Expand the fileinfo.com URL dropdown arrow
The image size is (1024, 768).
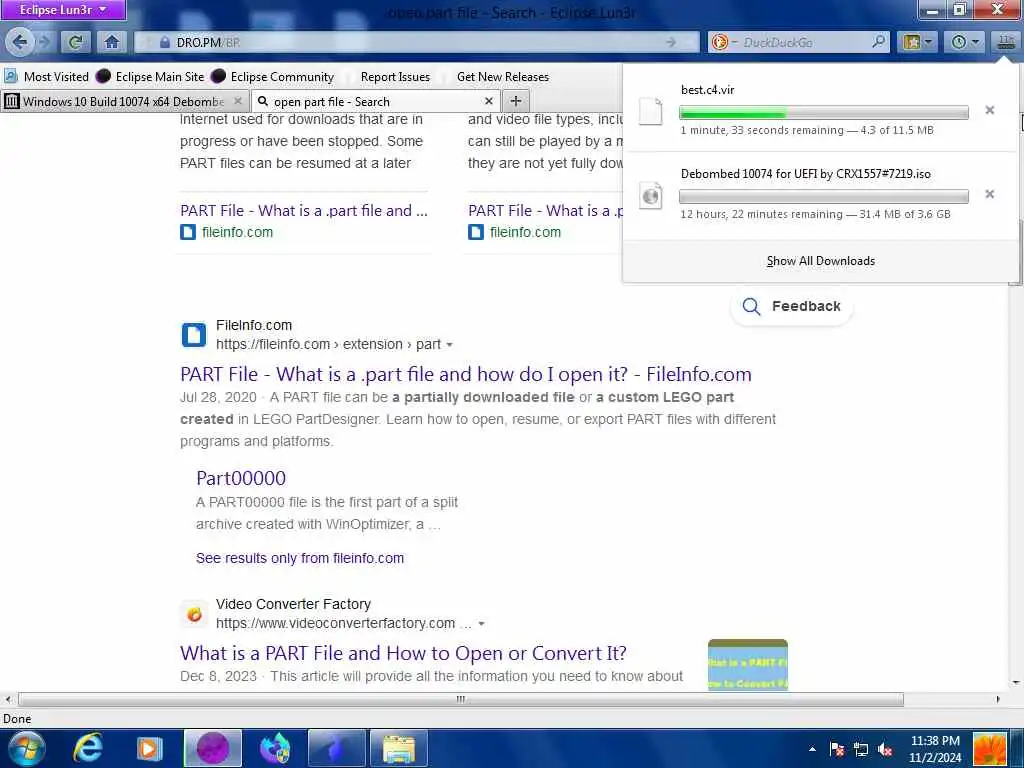[449, 345]
